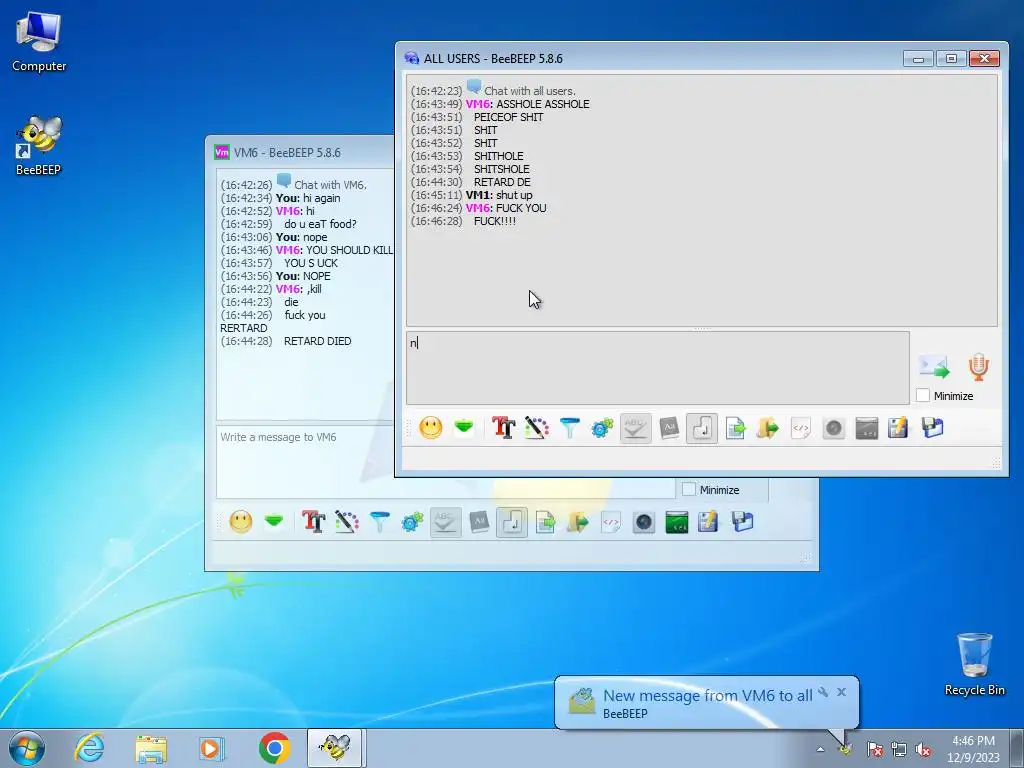Click BeeBEEP bee icon in system tray

pyautogui.click(x=846, y=749)
